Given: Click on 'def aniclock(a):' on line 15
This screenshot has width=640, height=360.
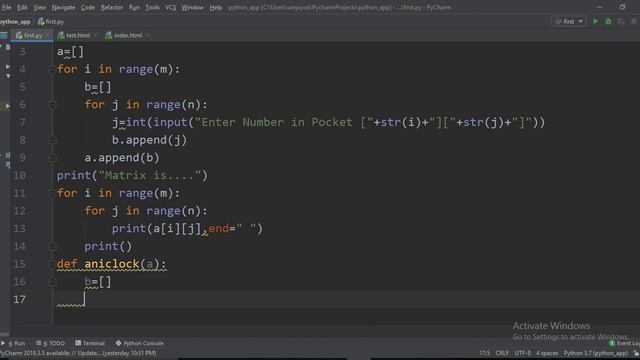Looking at the screenshot, I should (111, 264).
